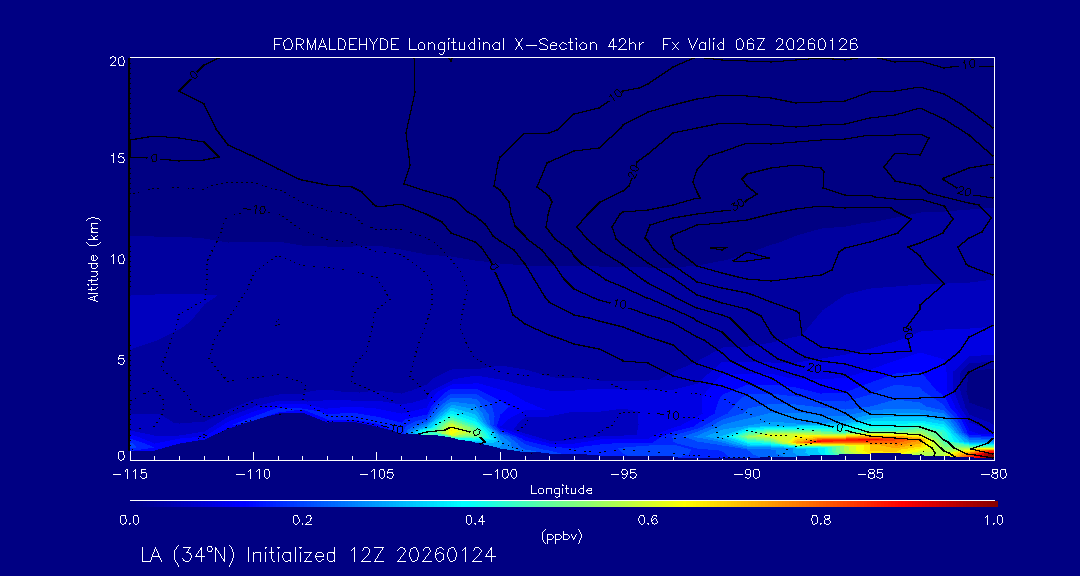This screenshot has height=576, width=1080.
Task: Click colorbar value label 0.6
Action: pos(649,521)
